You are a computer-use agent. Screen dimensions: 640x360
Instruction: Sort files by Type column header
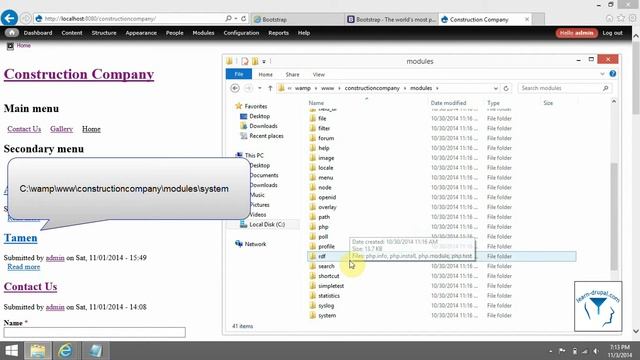tap(493, 103)
